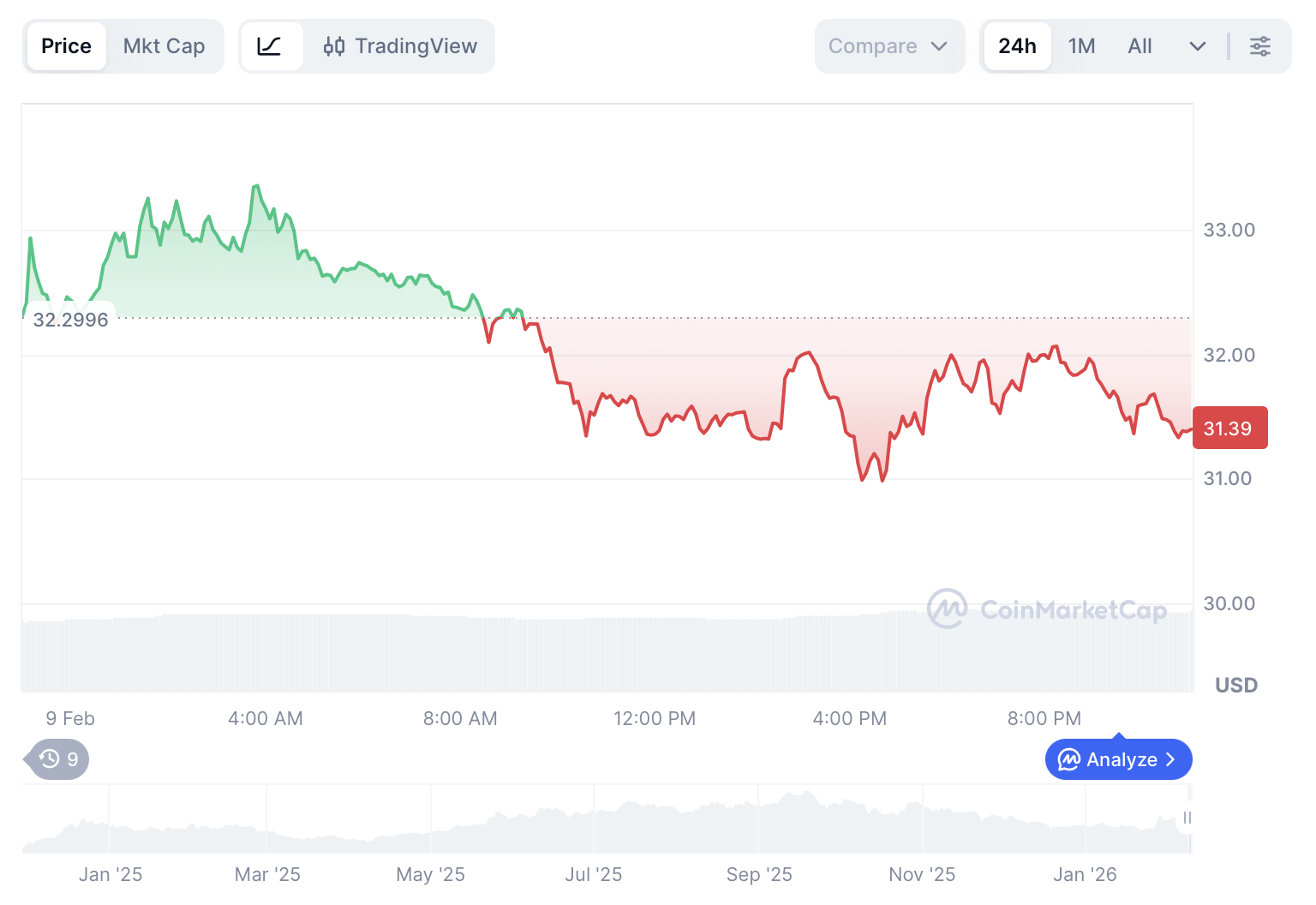Toggle chart to Price view
The height and width of the screenshot is (905, 1316).
(66, 46)
